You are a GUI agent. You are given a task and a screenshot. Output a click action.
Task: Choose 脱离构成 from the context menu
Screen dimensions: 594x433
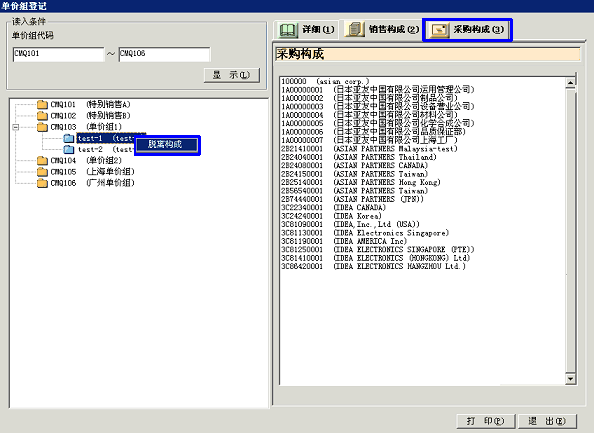tap(167, 145)
